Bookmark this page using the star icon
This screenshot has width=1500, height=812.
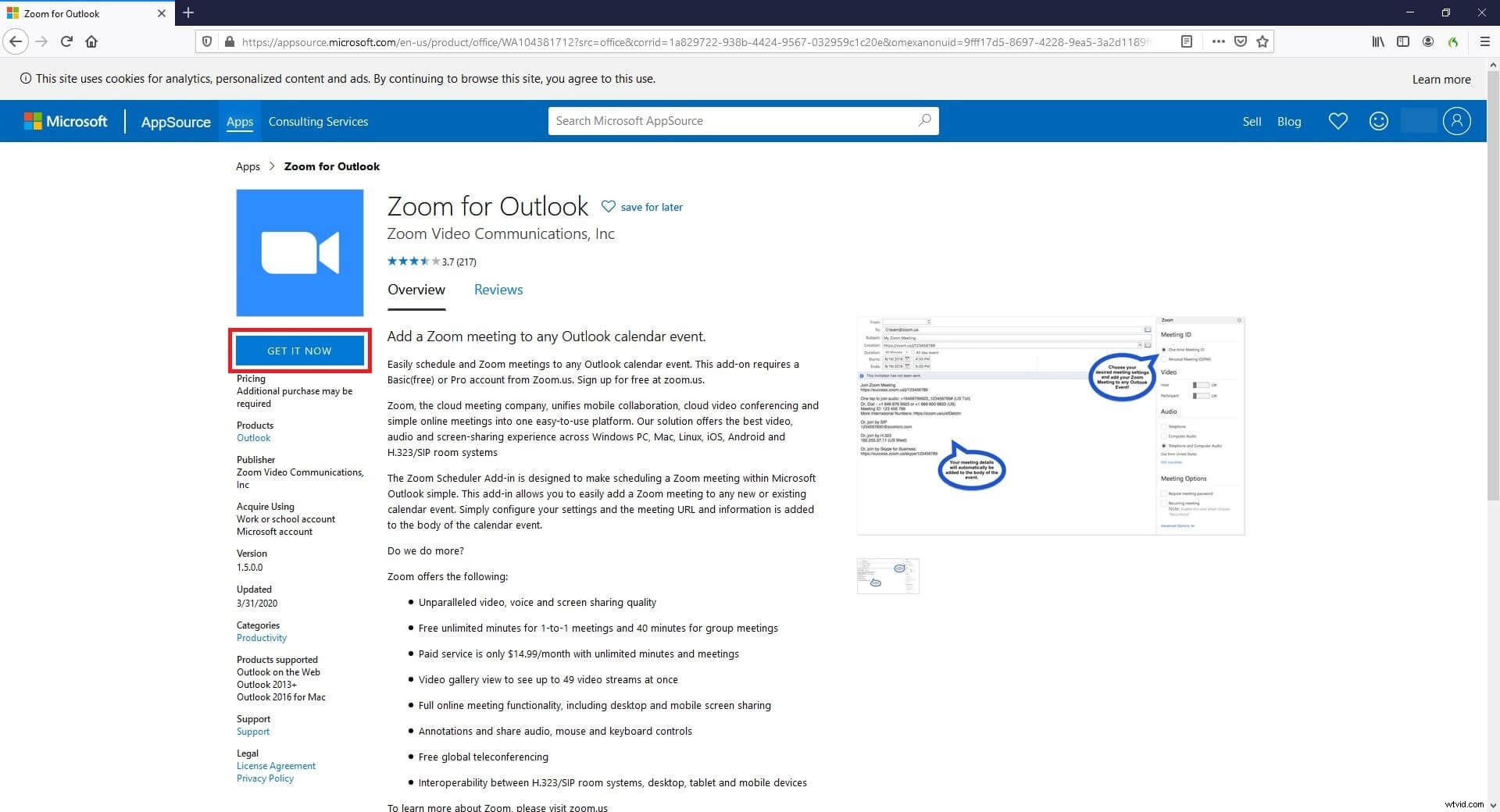[1262, 41]
